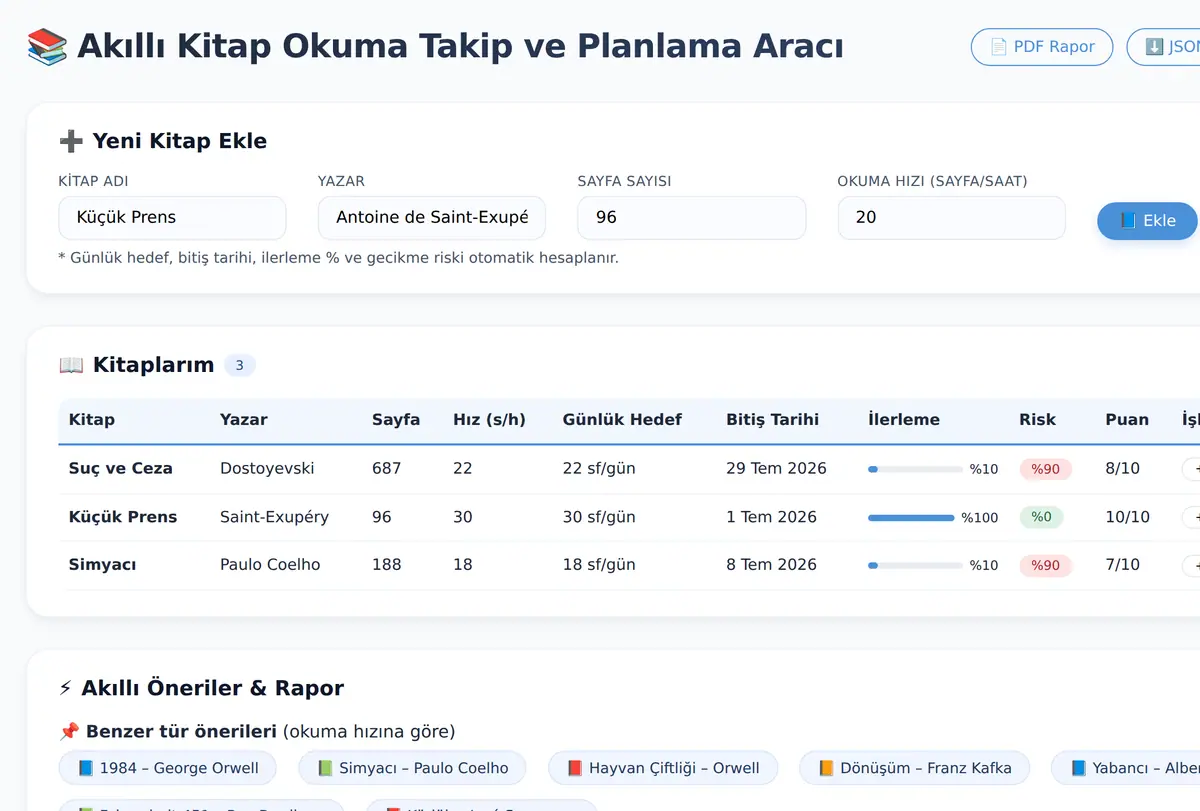This screenshot has height=811, width=1200.
Task: Choose the 1984 – George Orwell suggestion chip
Action: click(x=168, y=768)
